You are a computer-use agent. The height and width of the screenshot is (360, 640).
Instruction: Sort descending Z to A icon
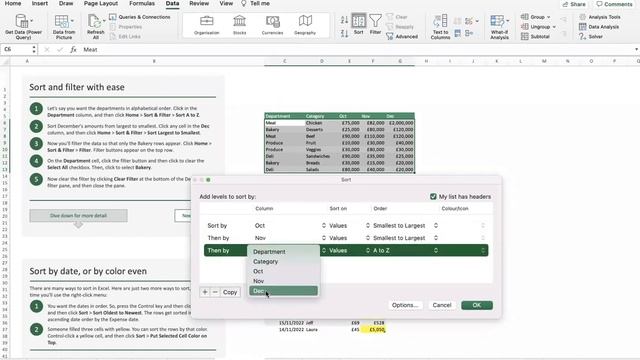coord(344,33)
